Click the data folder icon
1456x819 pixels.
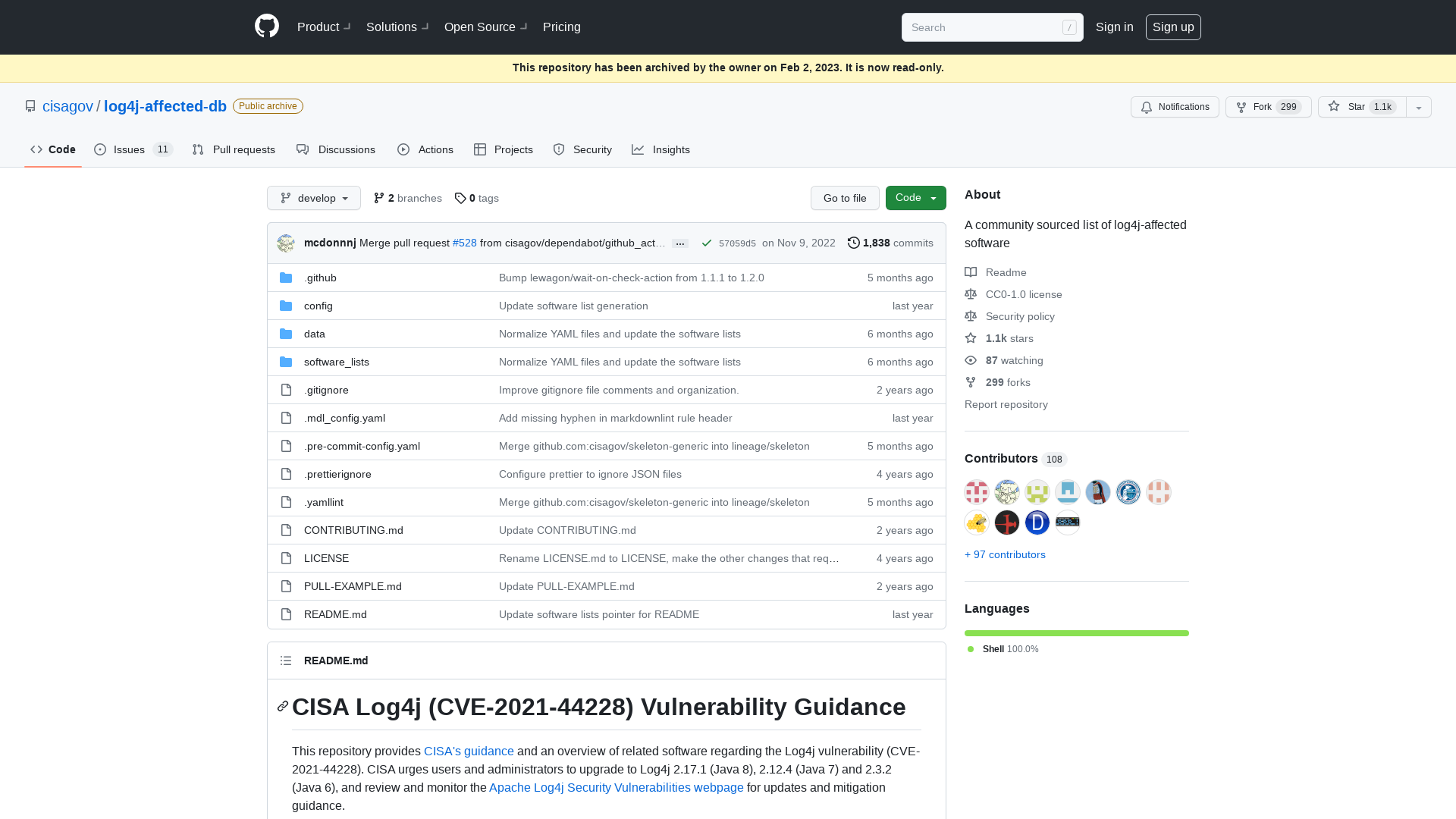point(286,334)
